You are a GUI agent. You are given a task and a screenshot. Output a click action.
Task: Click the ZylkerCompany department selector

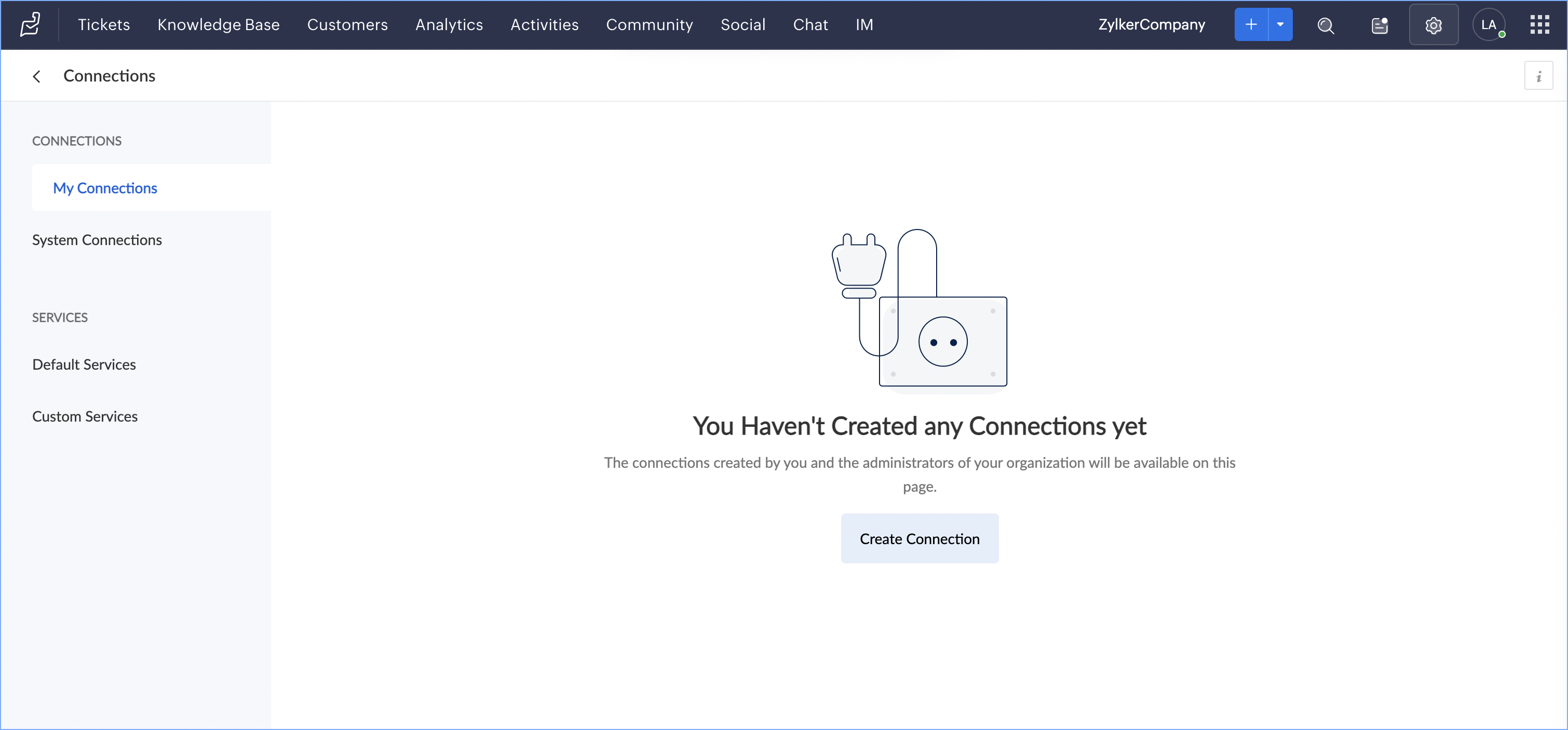click(x=1152, y=24)
